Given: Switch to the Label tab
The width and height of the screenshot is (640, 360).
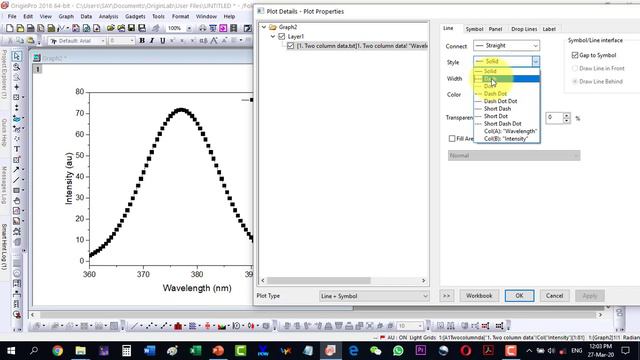Looking at the screenshot, I should point(549,29).
